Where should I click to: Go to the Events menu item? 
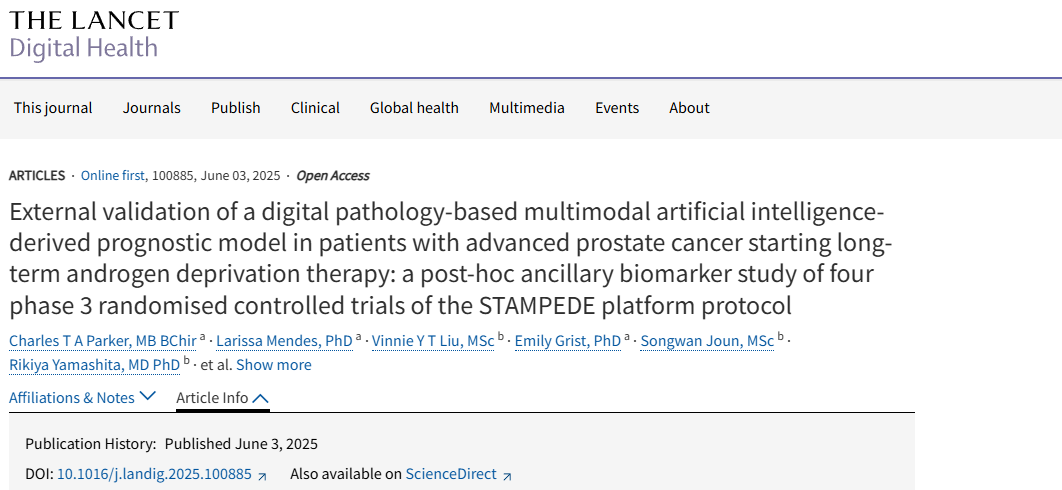[617, 108]
